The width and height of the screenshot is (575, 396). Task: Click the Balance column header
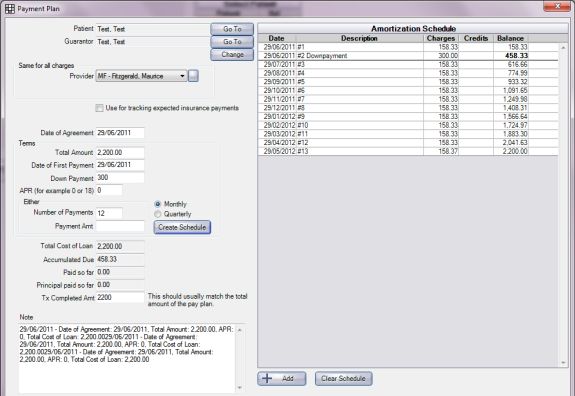coord(510,38)
